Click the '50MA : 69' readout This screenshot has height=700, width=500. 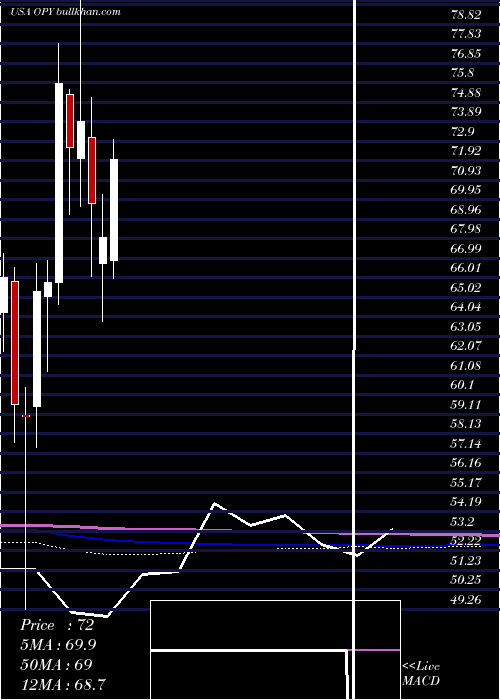coord(56,664)
